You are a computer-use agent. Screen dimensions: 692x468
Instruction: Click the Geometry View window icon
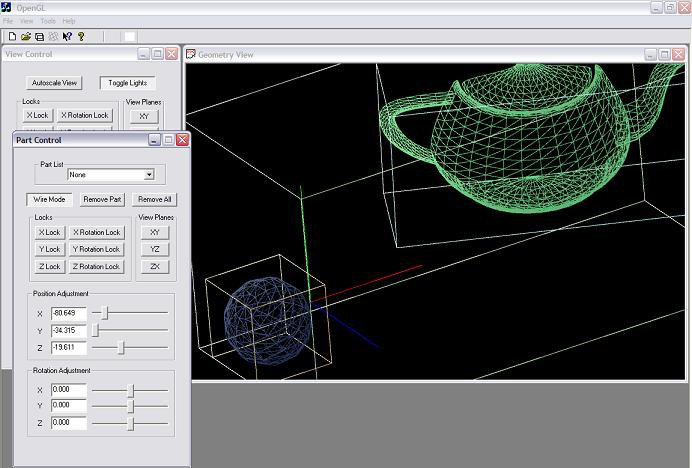[x=191, y=54]
